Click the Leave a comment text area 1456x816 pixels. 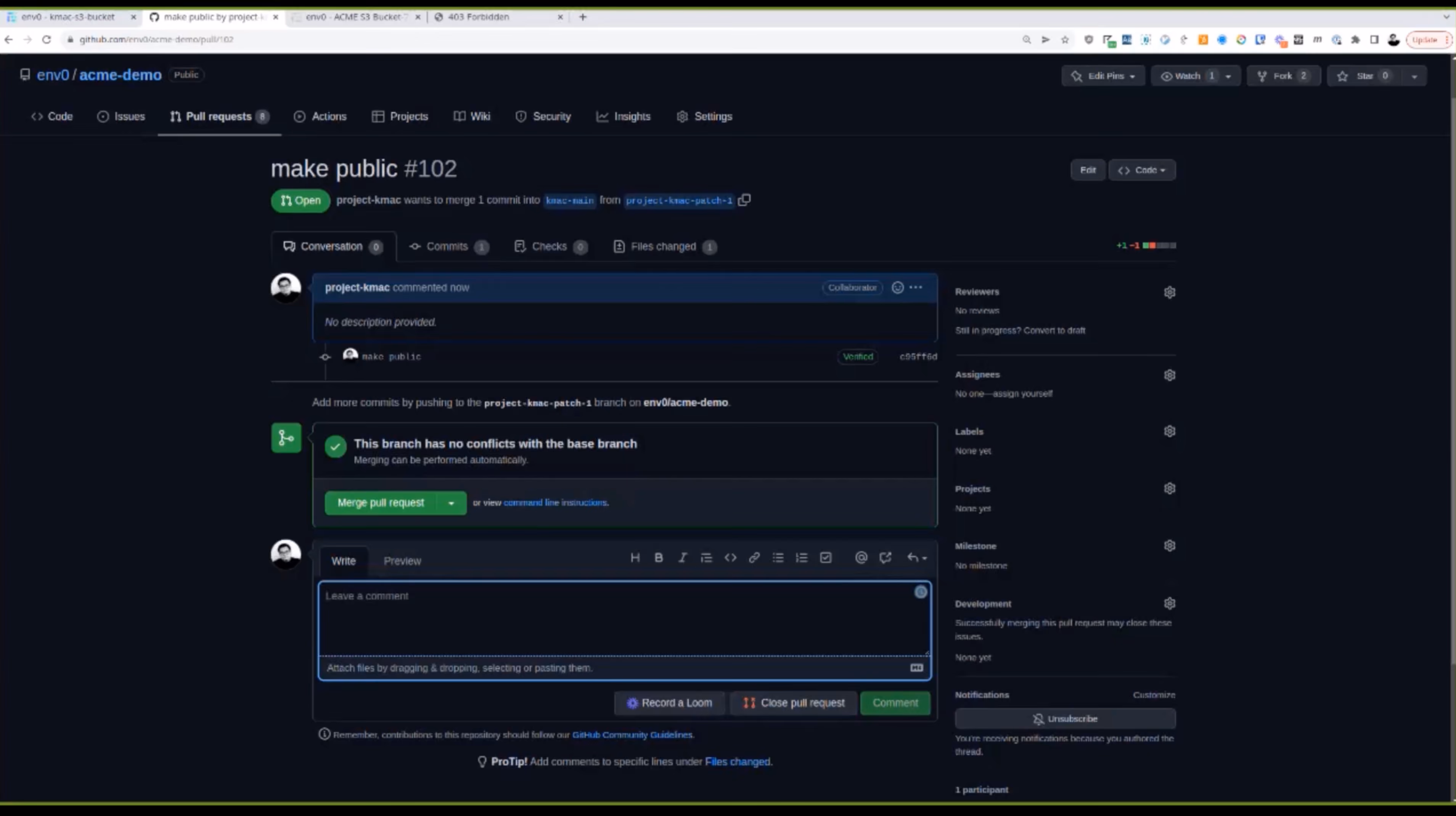point(625,619)
